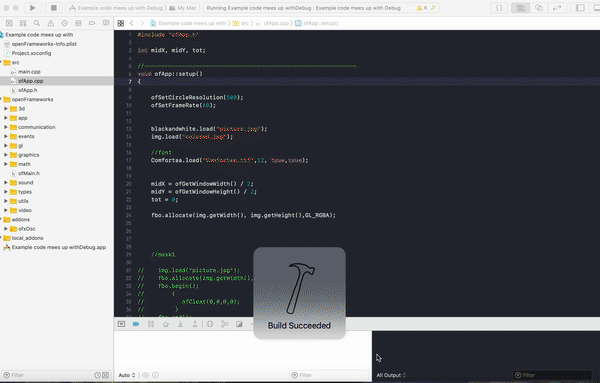Stop the running app with the Stop button
The height and width of the screenshot is (383, 600).
(x=54, y=8)
